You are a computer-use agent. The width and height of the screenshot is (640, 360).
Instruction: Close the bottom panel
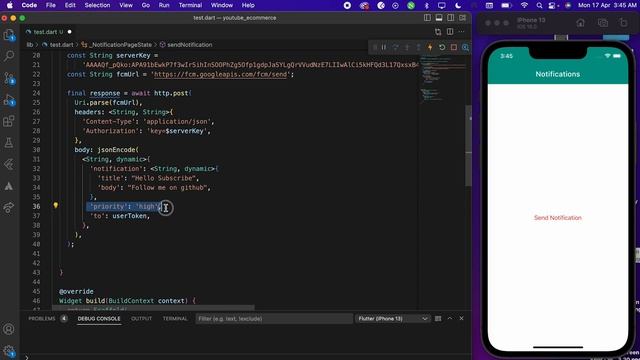click(462, 318)
